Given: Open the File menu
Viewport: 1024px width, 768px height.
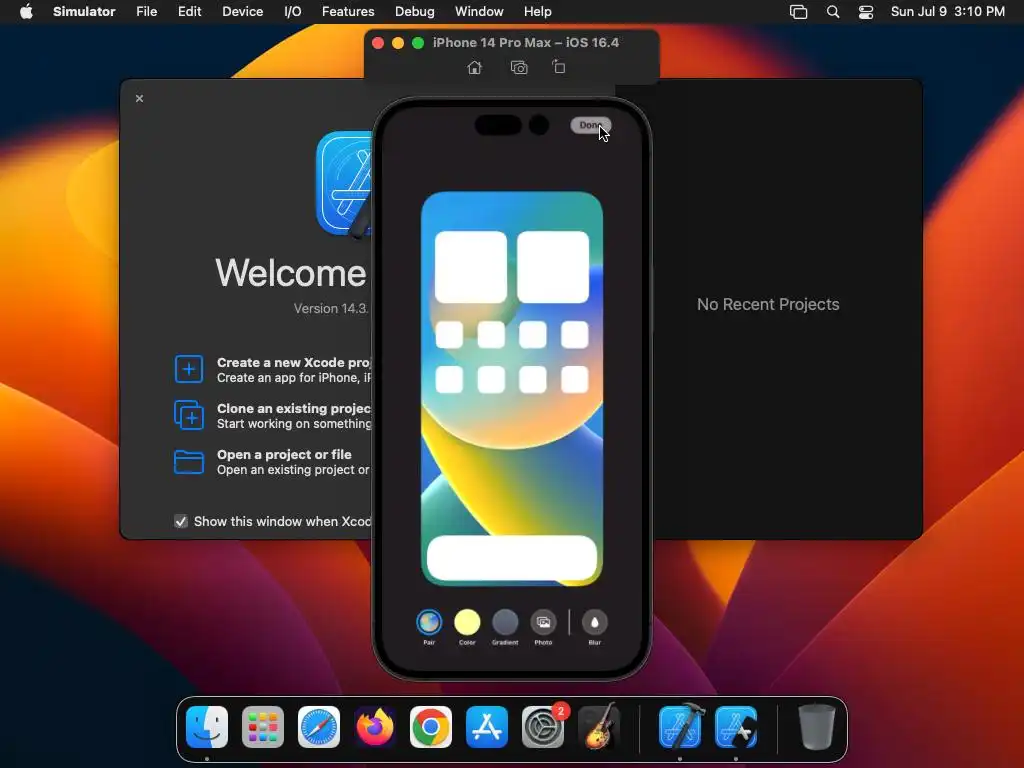Looking at the screenshot, I should 146,11.
